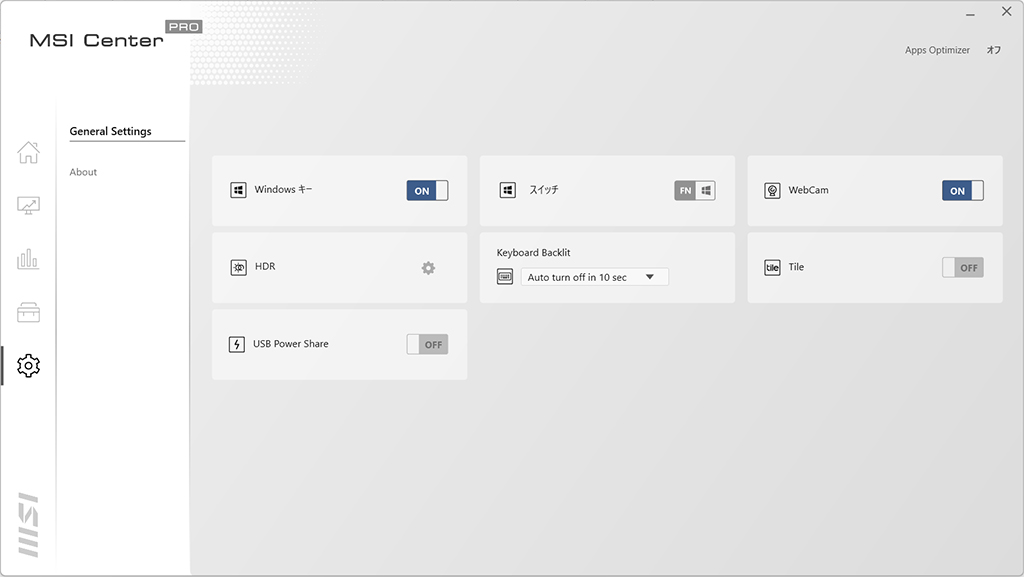1024x577 pixels.
Task: Click the WebCam camera icon
Action: point(772,191)
